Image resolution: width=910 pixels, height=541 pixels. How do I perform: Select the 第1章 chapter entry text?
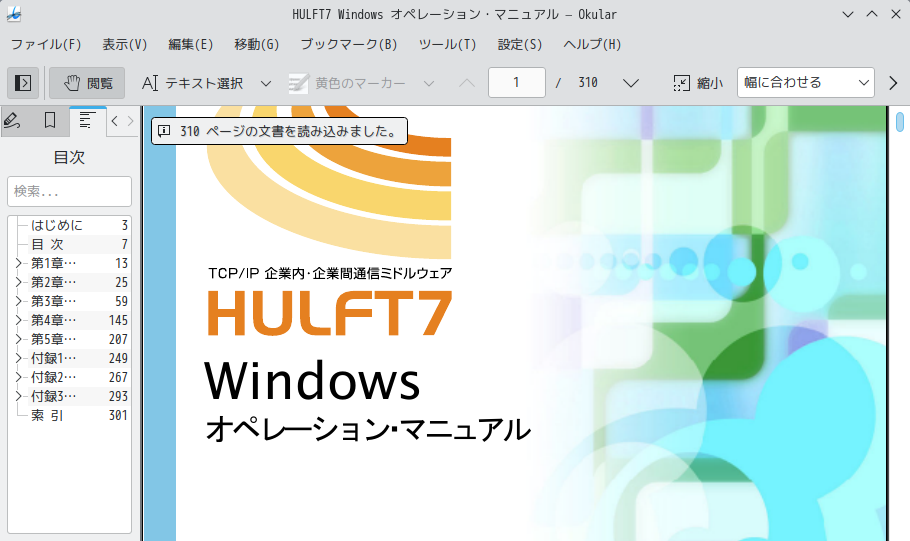53,263
